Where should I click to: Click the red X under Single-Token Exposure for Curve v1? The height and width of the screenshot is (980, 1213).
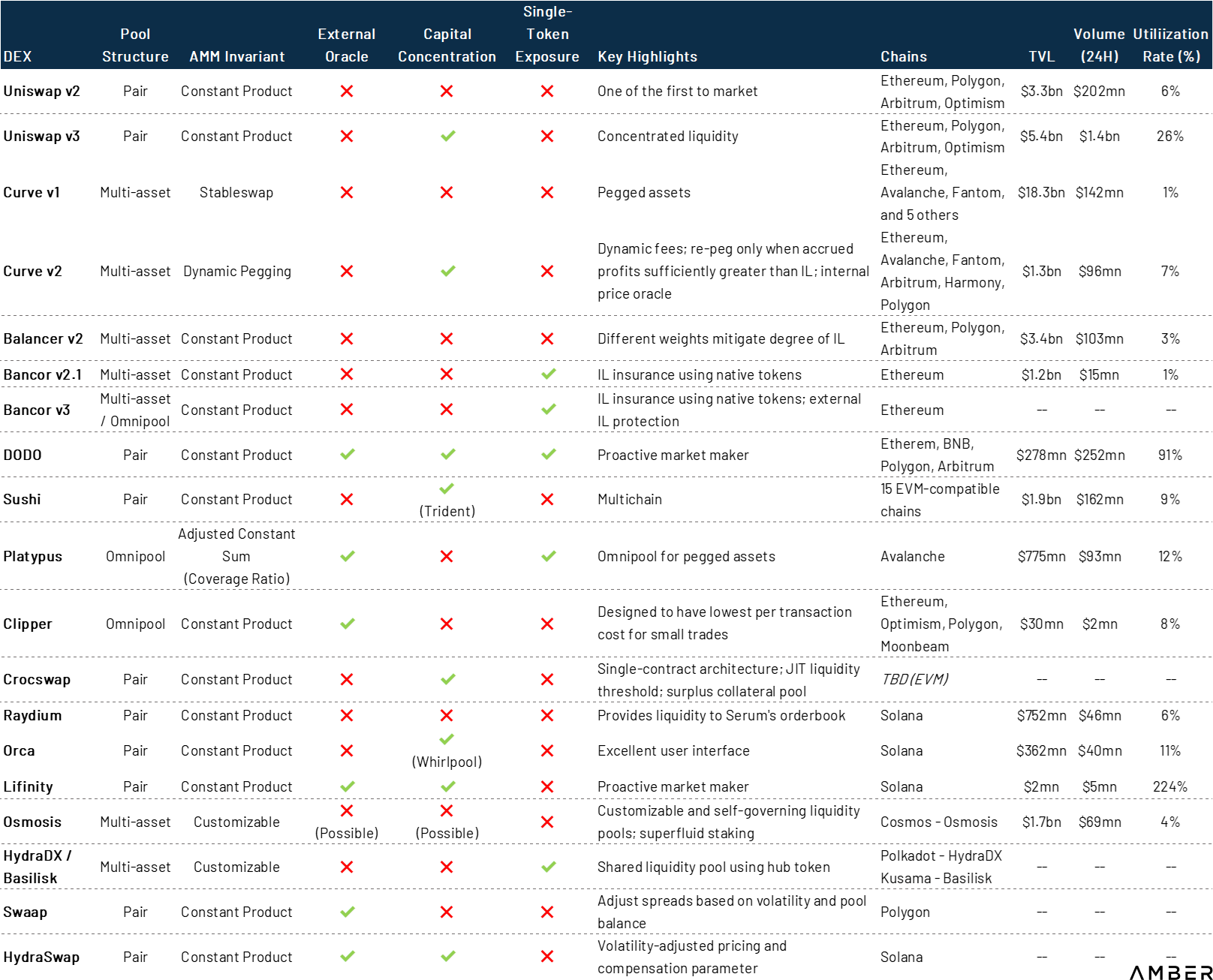click(x=547, y=192)
